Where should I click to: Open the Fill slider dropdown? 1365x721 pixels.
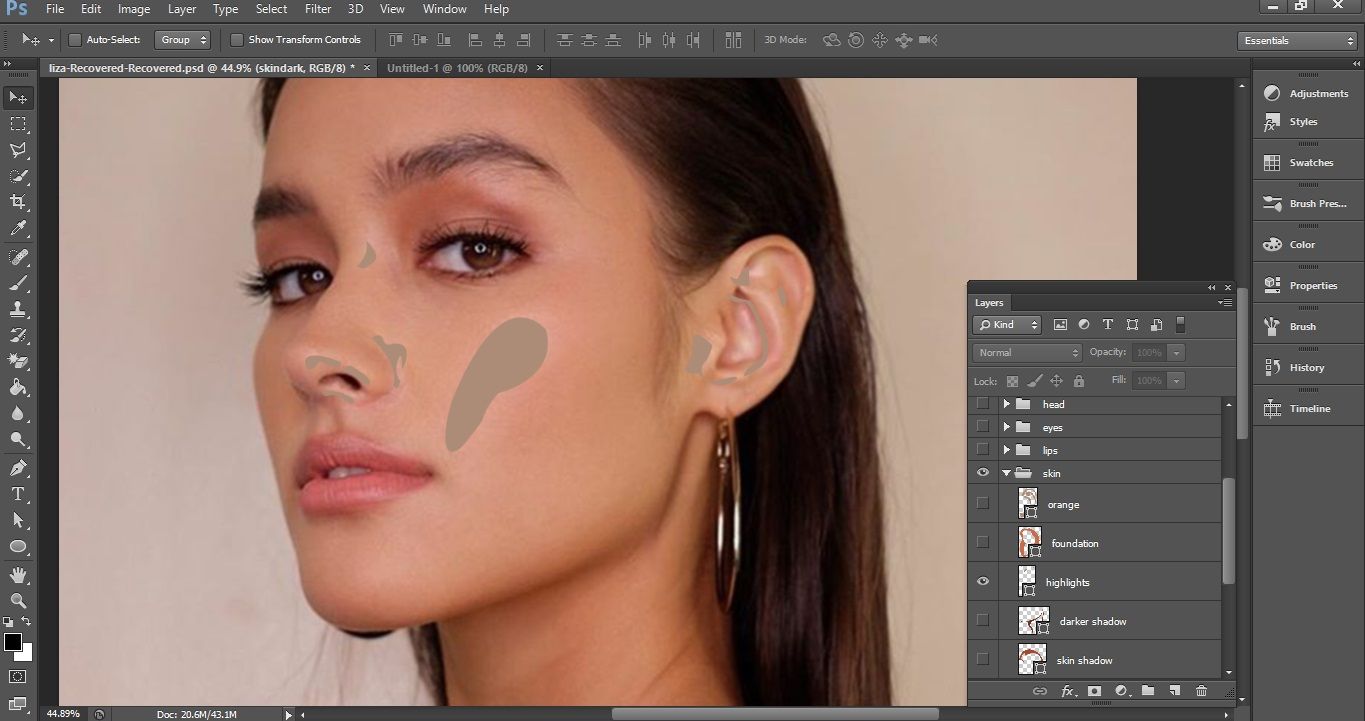click(x=1177, y=381)
